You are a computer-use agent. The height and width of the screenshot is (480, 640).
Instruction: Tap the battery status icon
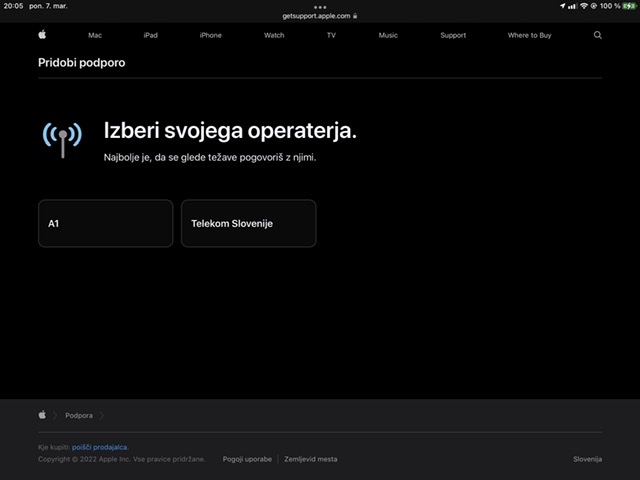(629, 6)
